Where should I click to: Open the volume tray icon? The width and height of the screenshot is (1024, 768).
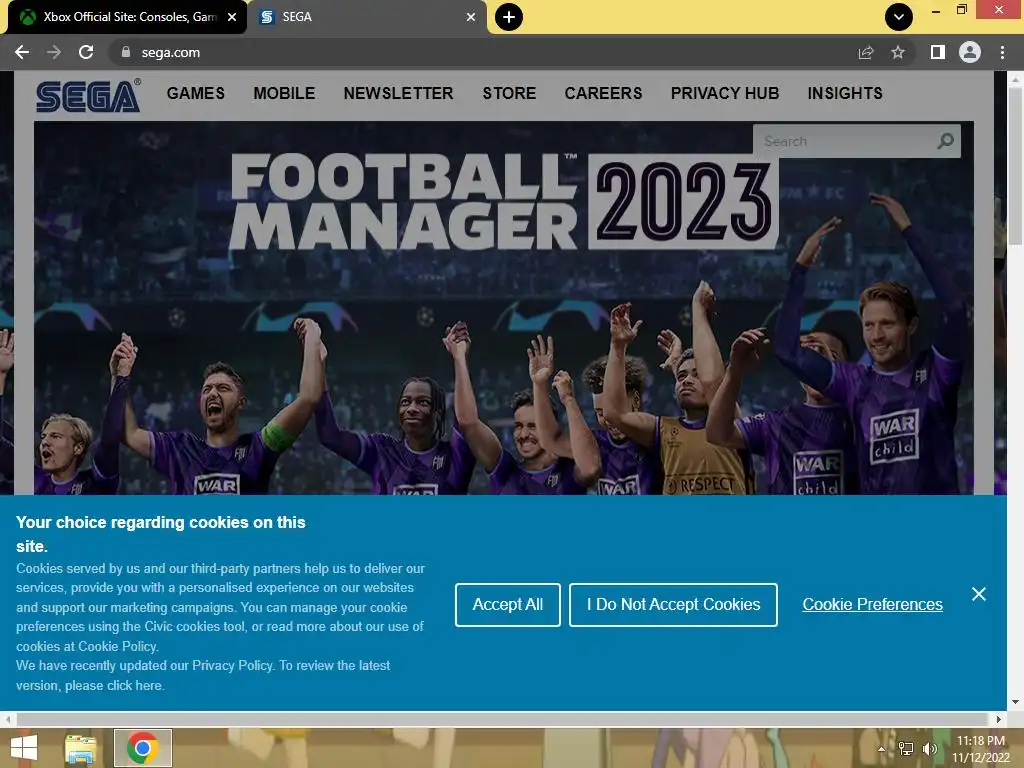[930, 748]
